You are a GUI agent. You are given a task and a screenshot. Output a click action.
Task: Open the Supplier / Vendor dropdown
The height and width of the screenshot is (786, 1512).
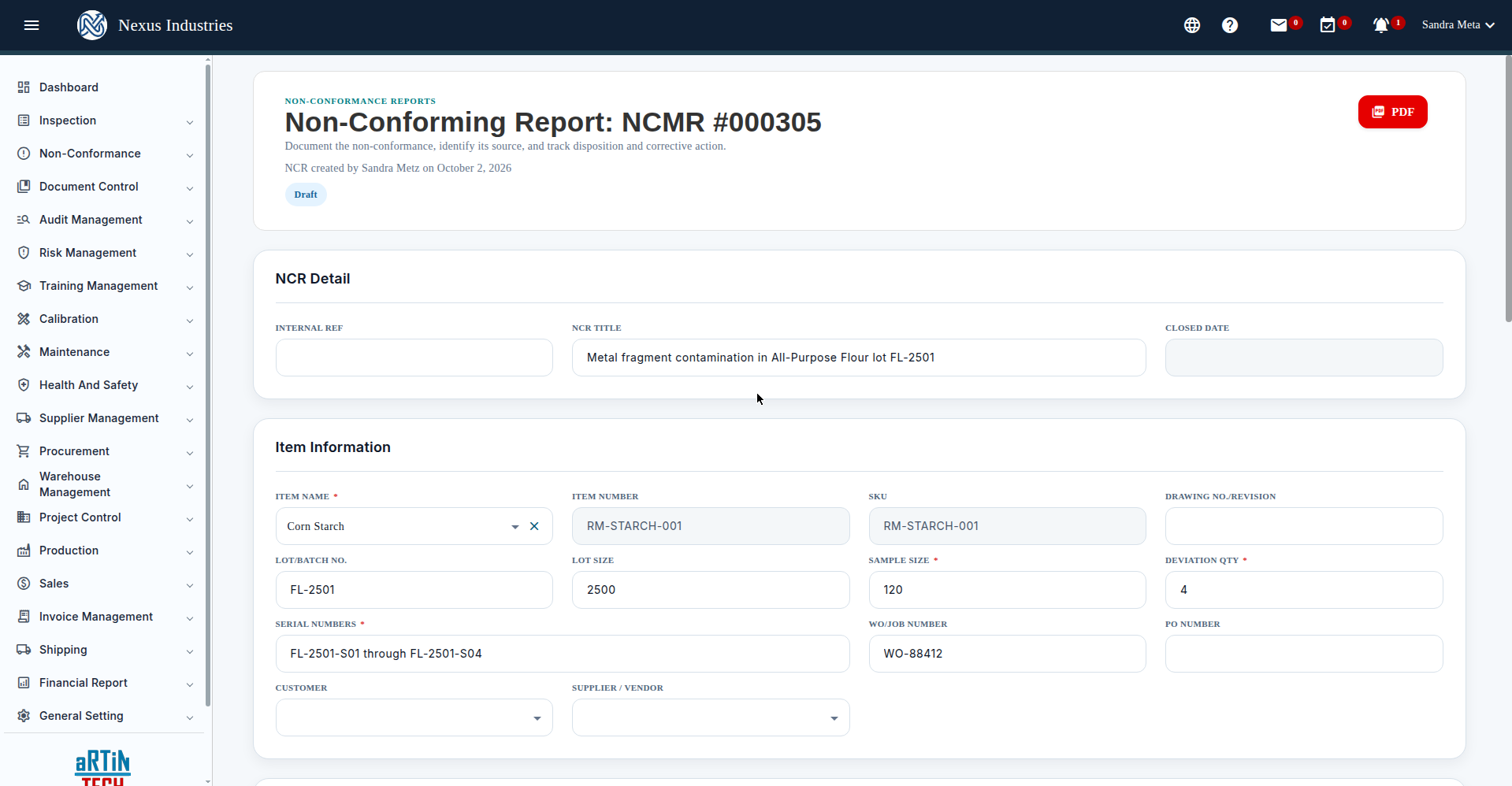coord(711,717)
